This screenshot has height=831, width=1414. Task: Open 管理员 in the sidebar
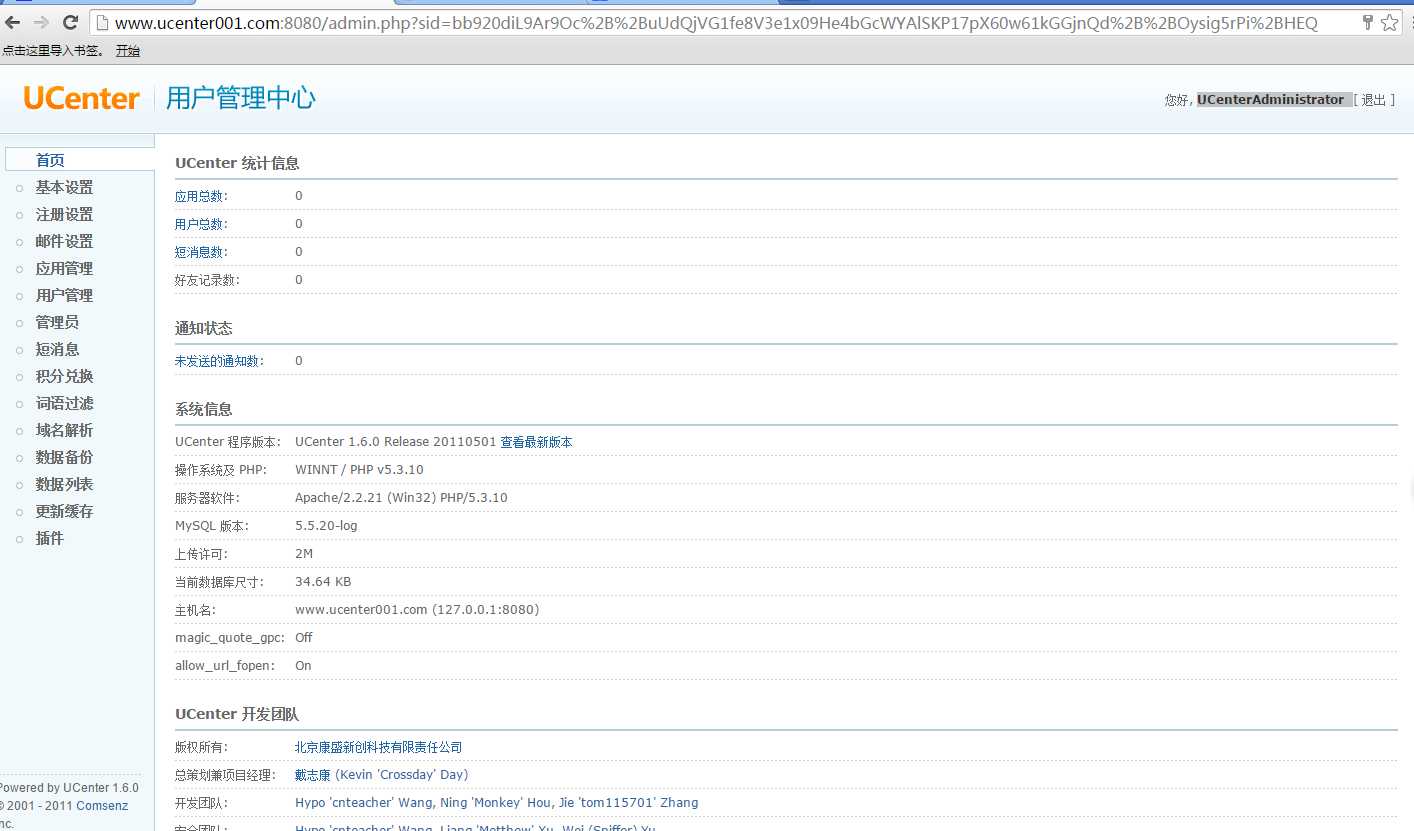coord(57,322)
